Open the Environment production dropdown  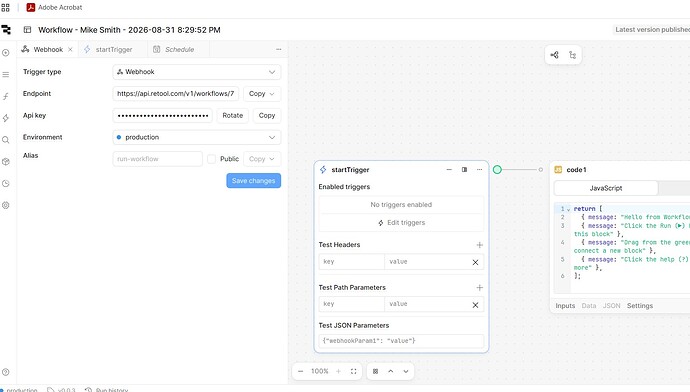(x=197, y=137)
